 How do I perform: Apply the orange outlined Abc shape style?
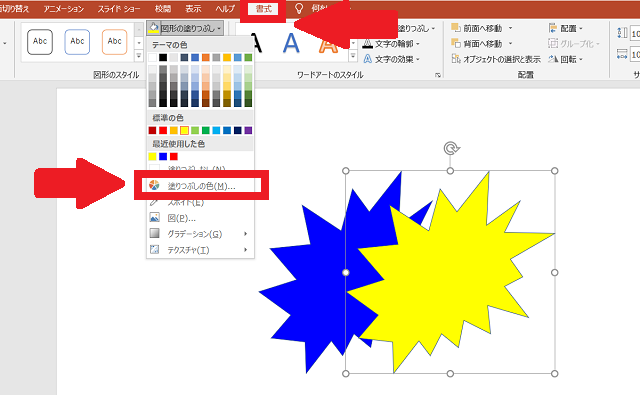pos(115,42)
